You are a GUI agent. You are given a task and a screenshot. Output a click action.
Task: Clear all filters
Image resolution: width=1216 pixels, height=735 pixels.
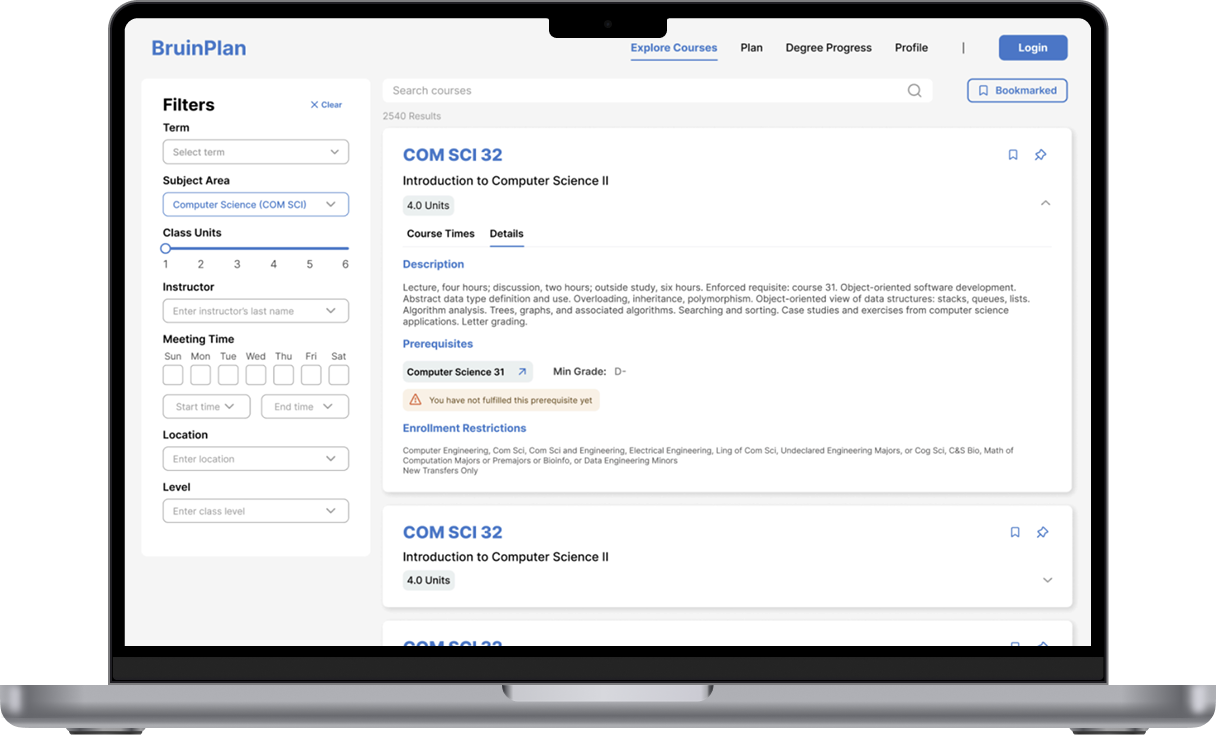pyautogui.click(x=326, y=105)
